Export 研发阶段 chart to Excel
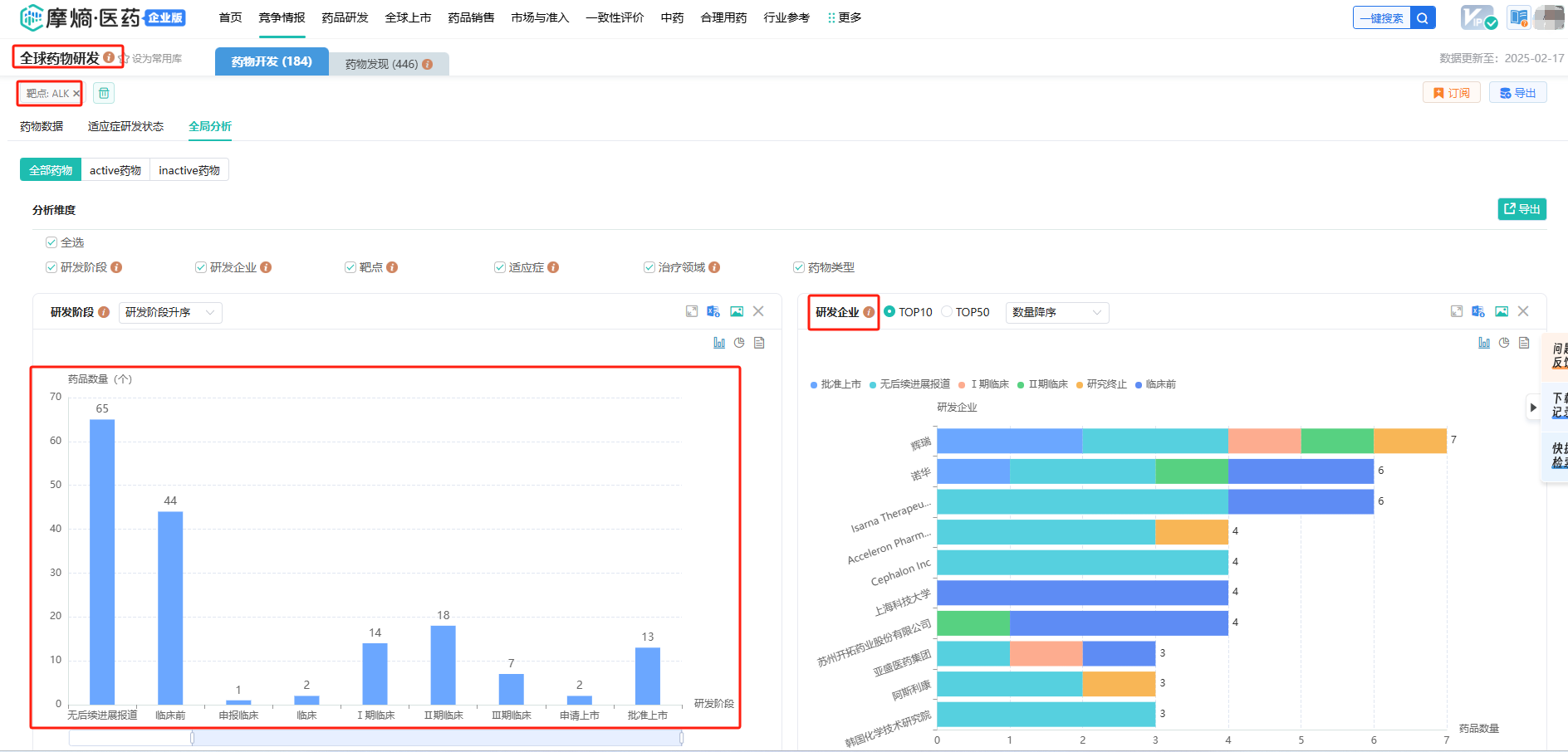The width and height of the screenshot is (1568, 752). [x=713, y=311]
